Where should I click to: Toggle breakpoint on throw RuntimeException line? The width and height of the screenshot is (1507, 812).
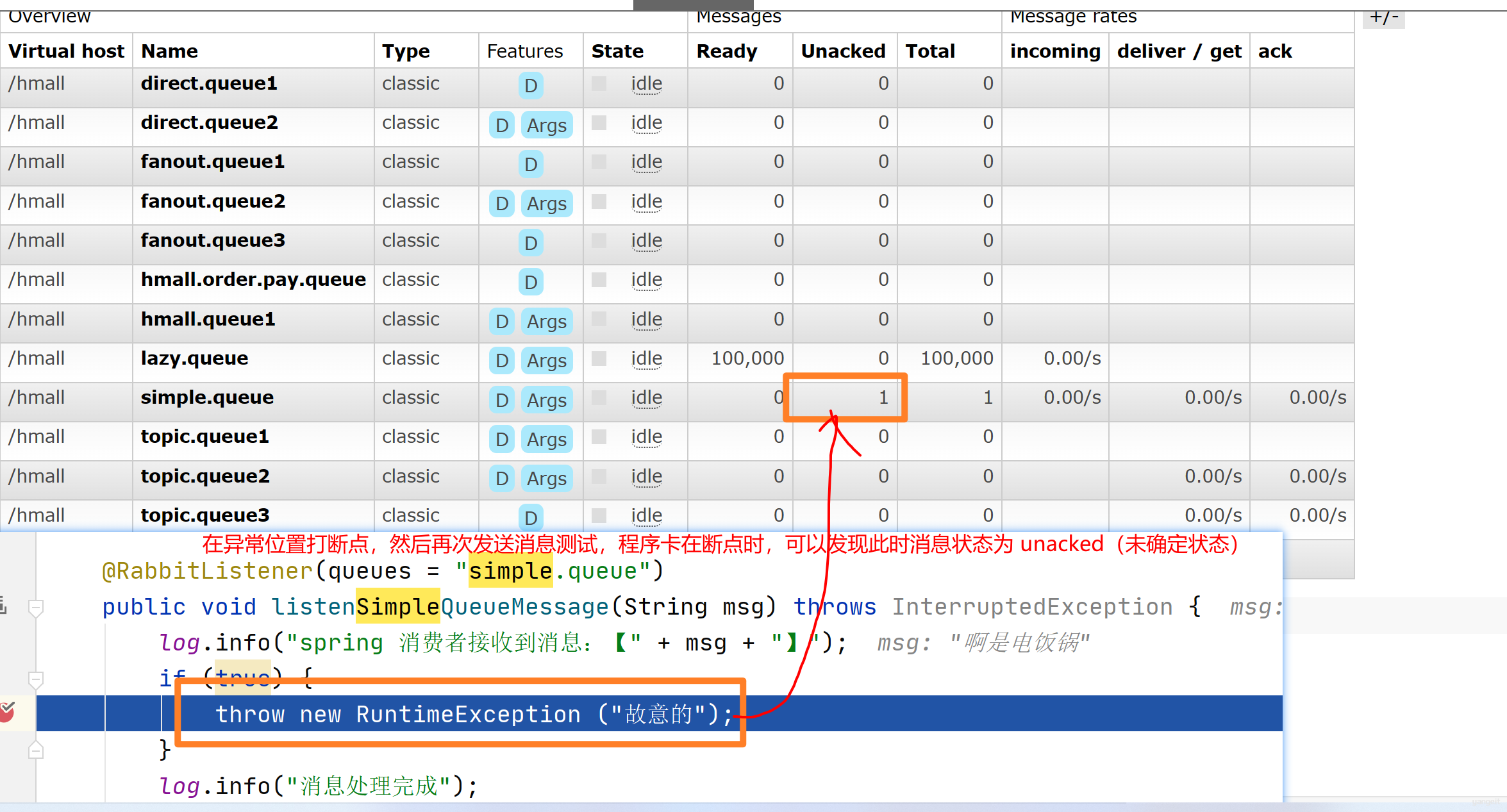click(8, 712)
